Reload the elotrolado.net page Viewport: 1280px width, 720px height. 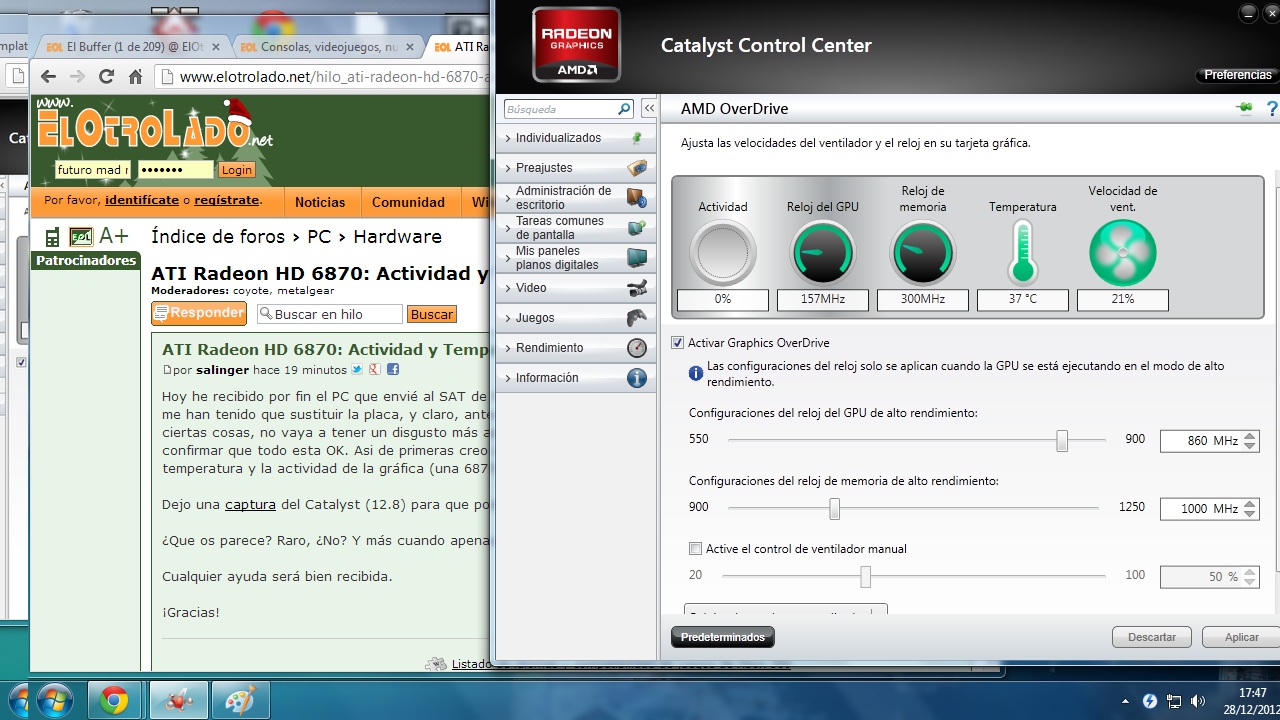click(106, 77)
